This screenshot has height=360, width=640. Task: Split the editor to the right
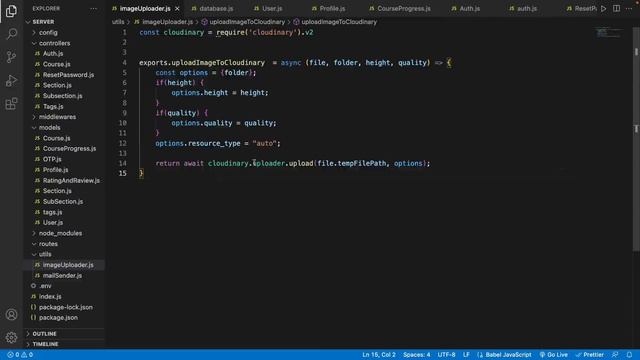coord(616,9)
